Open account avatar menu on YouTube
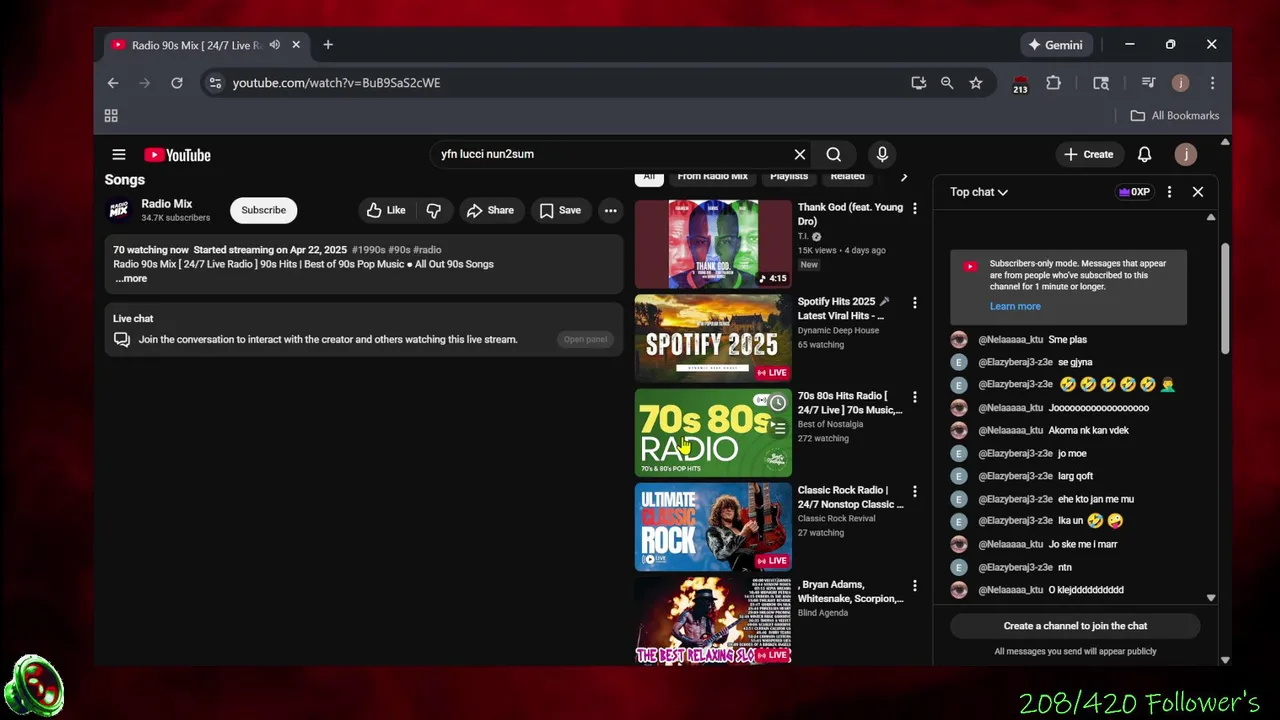1280x720 pixels. (x=1185, y=155)
